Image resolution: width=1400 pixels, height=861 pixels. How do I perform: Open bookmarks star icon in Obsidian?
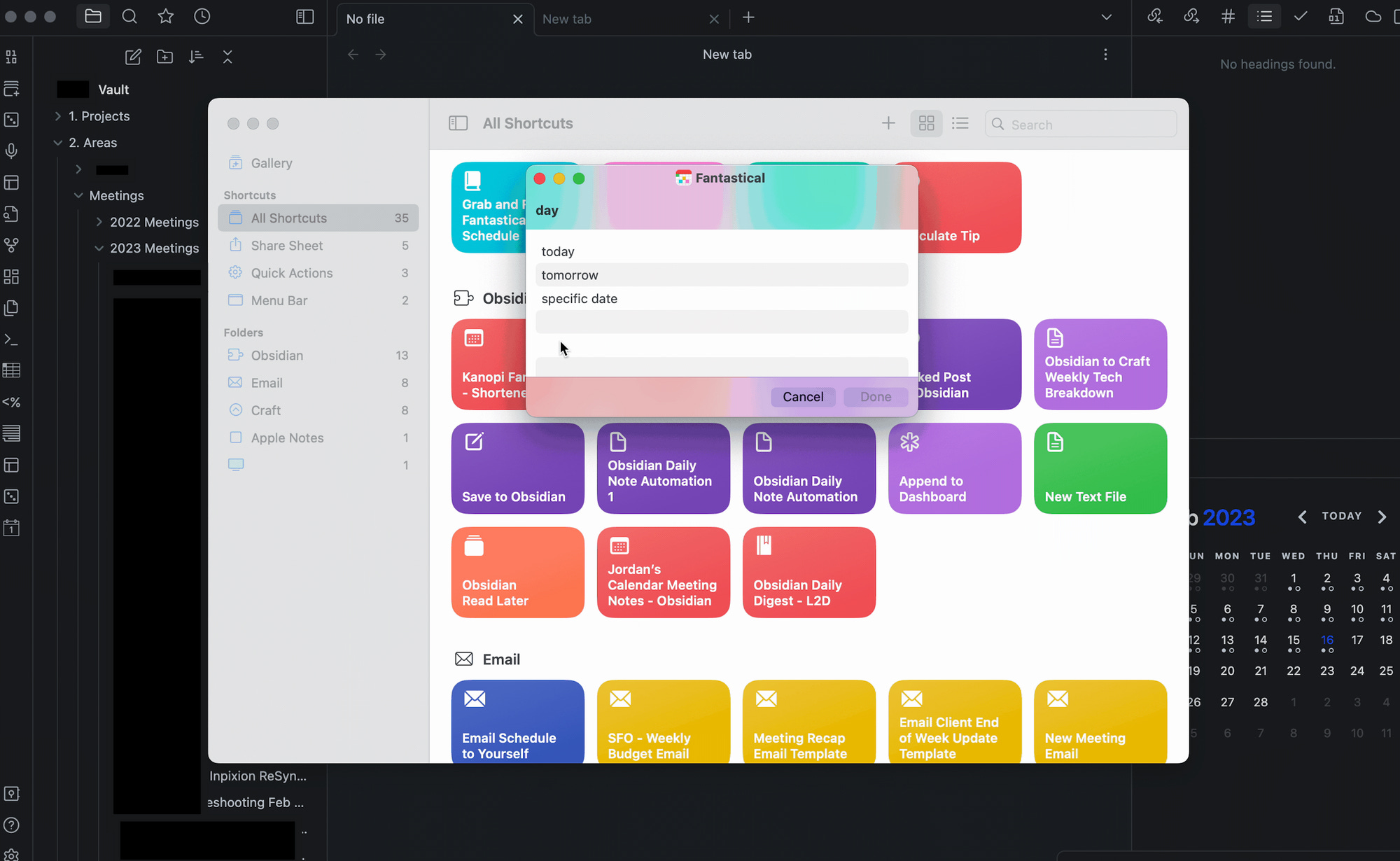(166, 16)
